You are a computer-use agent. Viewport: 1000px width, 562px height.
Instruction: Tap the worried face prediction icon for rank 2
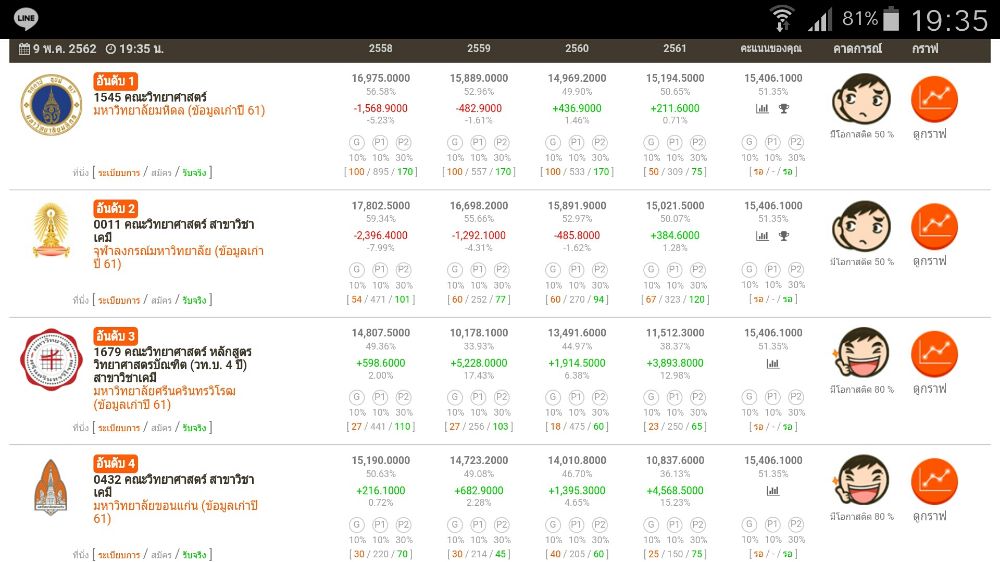click(x=861, y=226)
